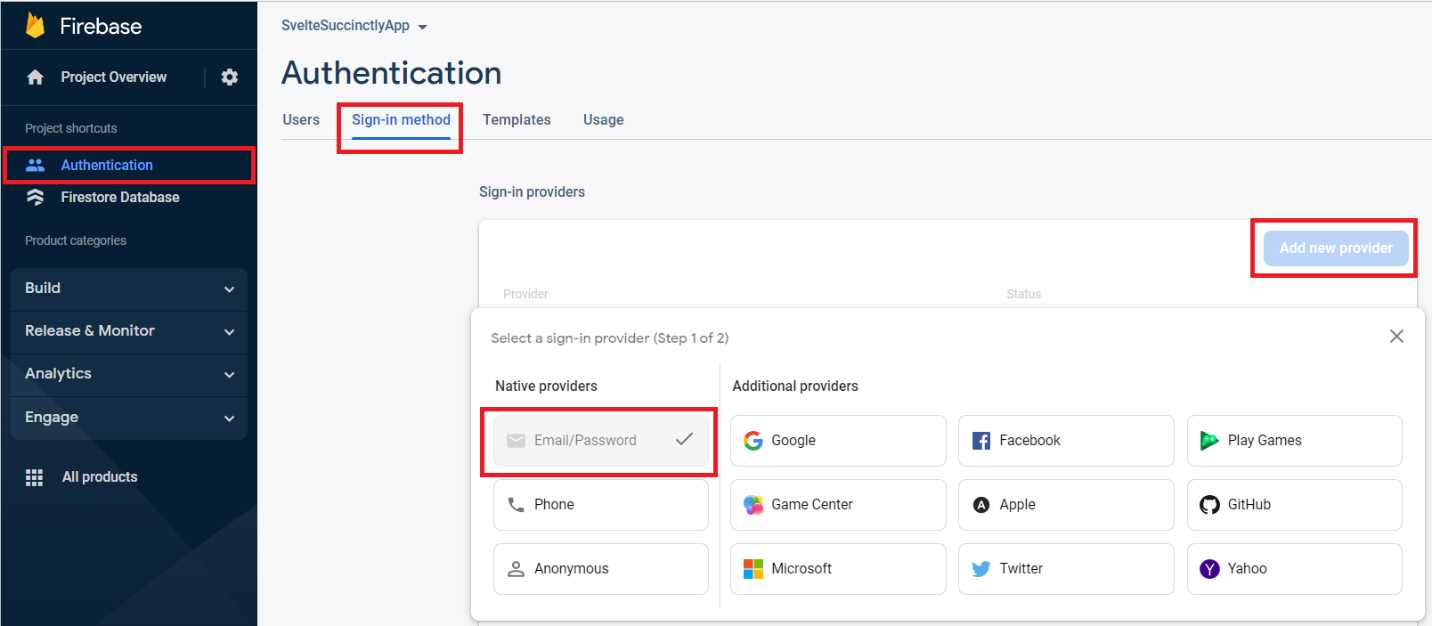Expand the Build category

(x=128, y=288)
